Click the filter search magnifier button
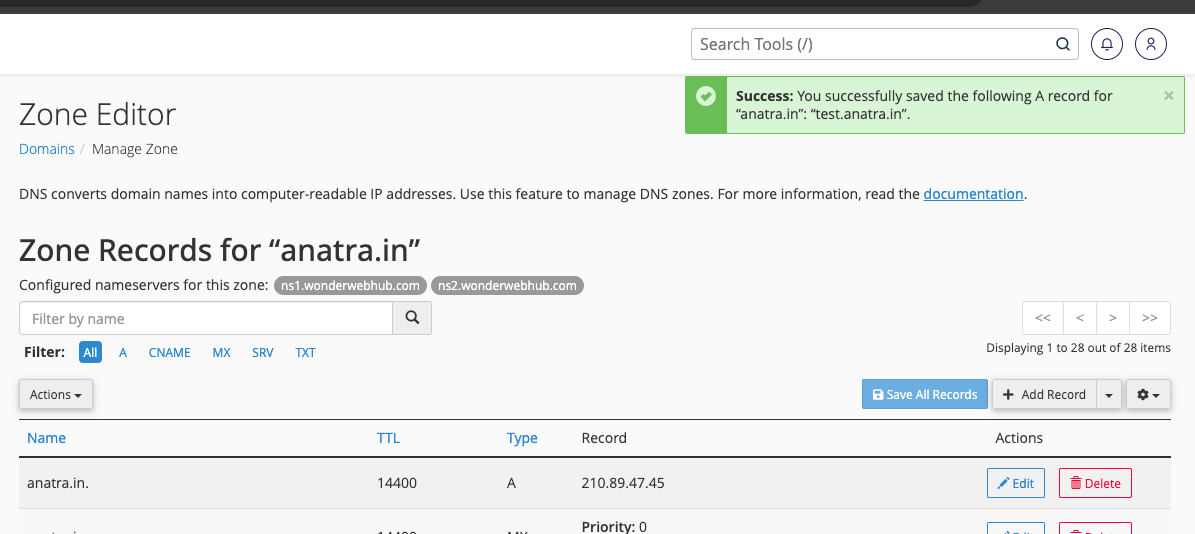 coord(412,319)
